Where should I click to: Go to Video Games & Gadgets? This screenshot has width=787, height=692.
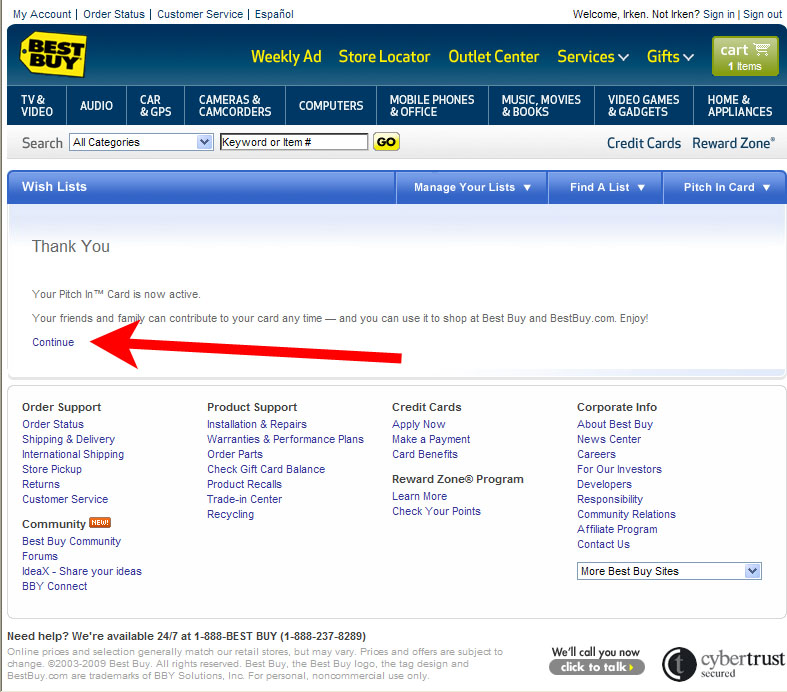click(643, 106)
